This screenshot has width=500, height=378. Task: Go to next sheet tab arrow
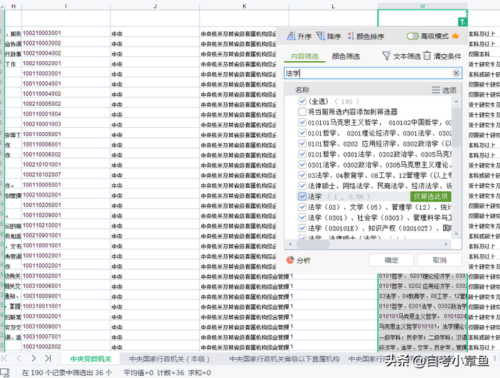(x=33, y=358)
